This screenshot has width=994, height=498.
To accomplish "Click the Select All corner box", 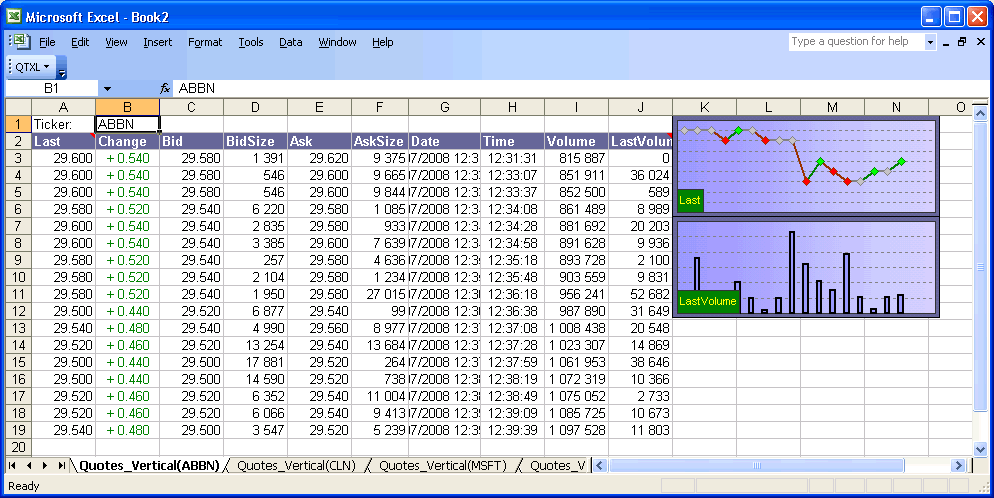I will (17, 107).
